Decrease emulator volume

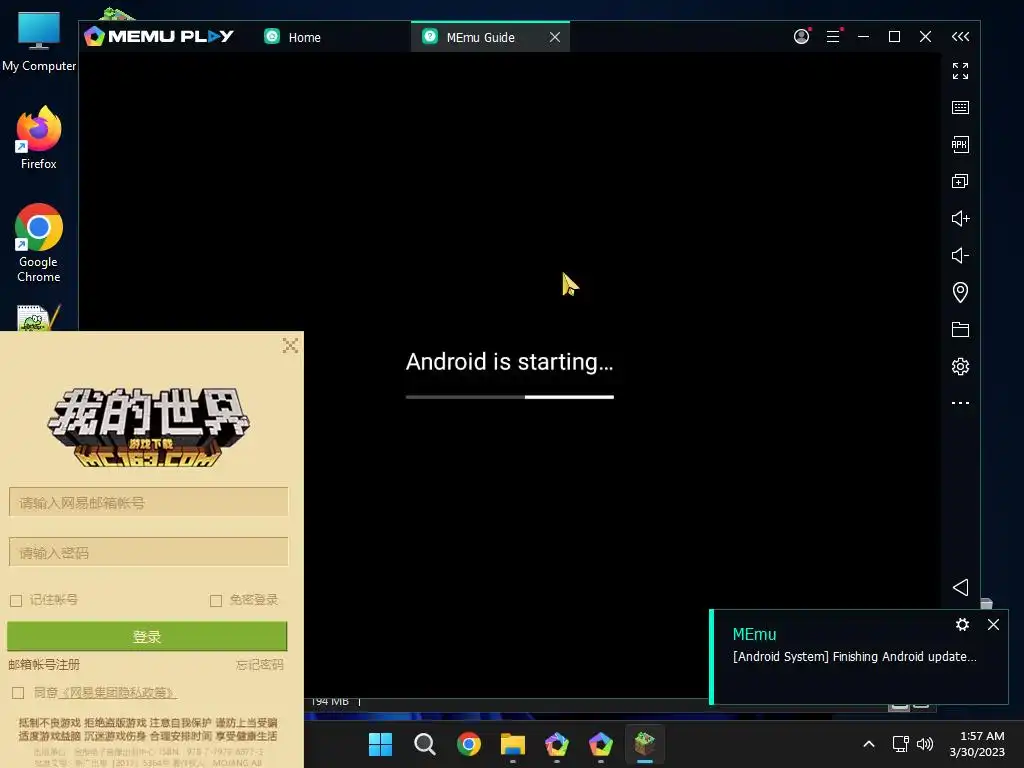(960, 255)
